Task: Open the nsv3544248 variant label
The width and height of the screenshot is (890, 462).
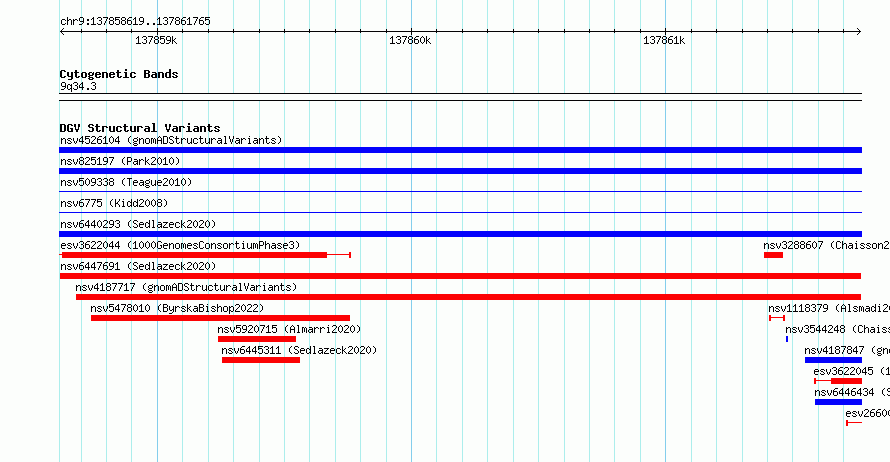Action: click(x=837, y=329)
